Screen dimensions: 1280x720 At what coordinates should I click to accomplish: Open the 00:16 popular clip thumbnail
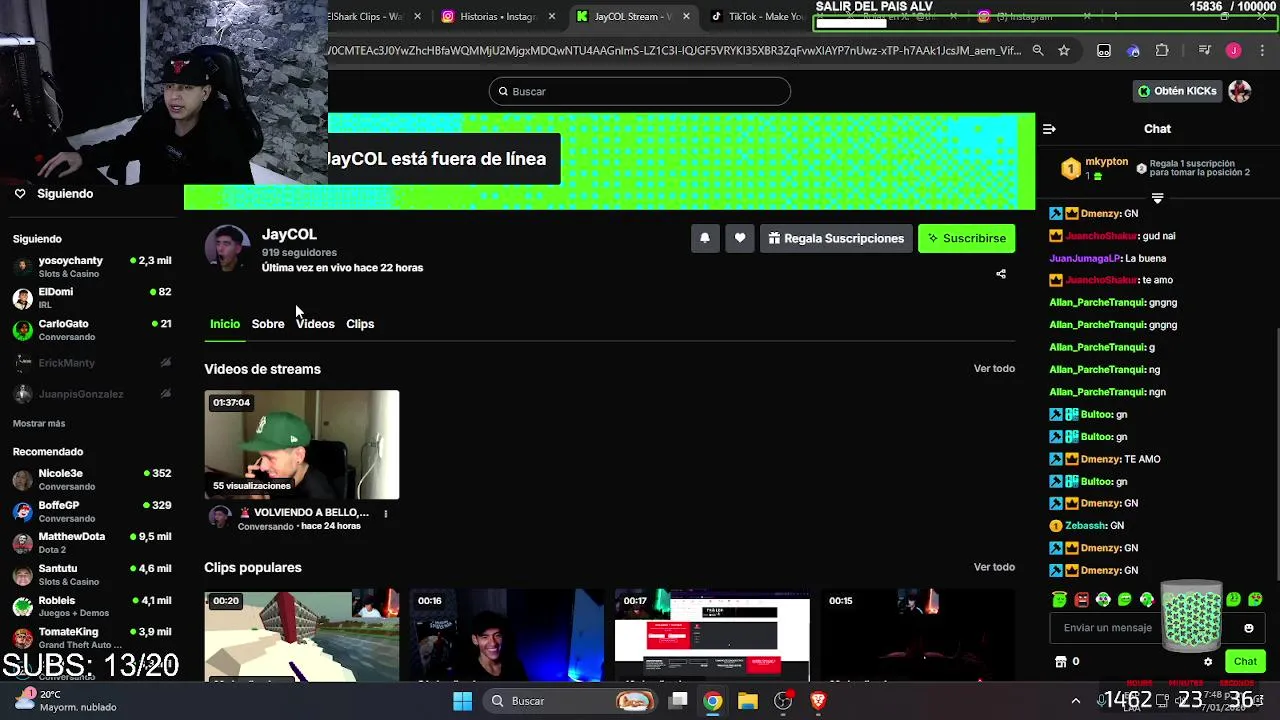click(507, 636)
